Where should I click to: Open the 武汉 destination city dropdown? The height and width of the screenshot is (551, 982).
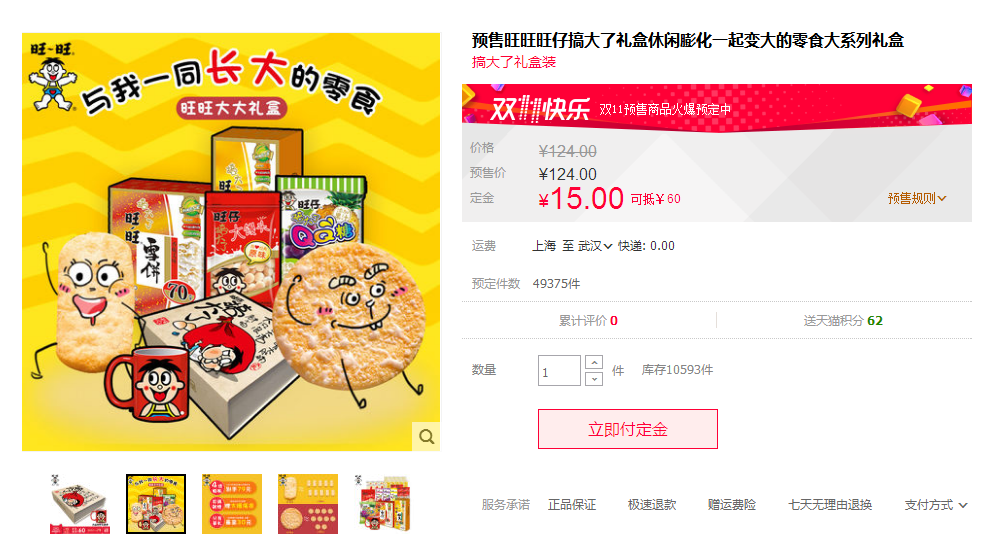point(594,246)
